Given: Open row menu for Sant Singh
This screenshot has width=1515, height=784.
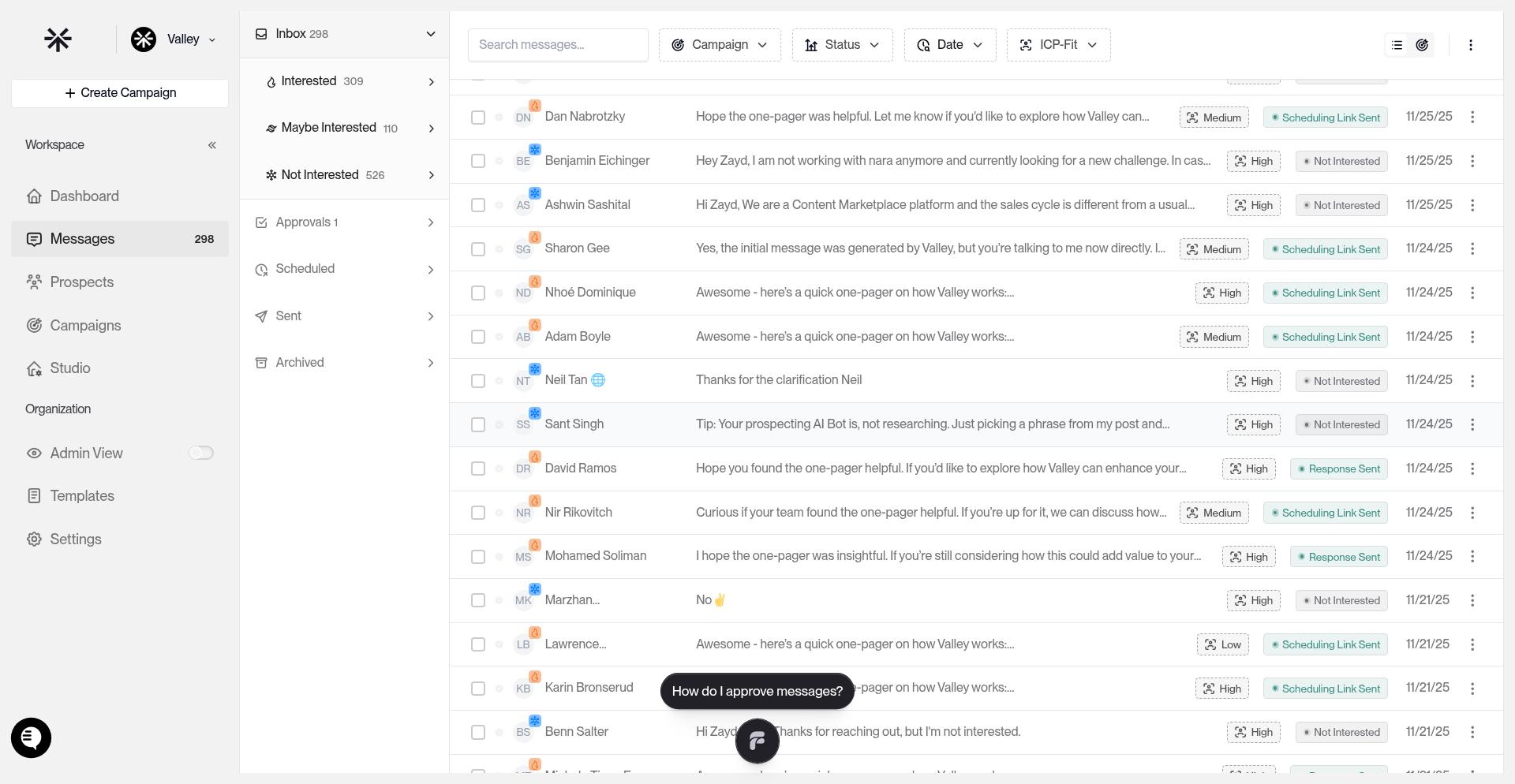Looking at the screenshot, I should (1472, 424).
